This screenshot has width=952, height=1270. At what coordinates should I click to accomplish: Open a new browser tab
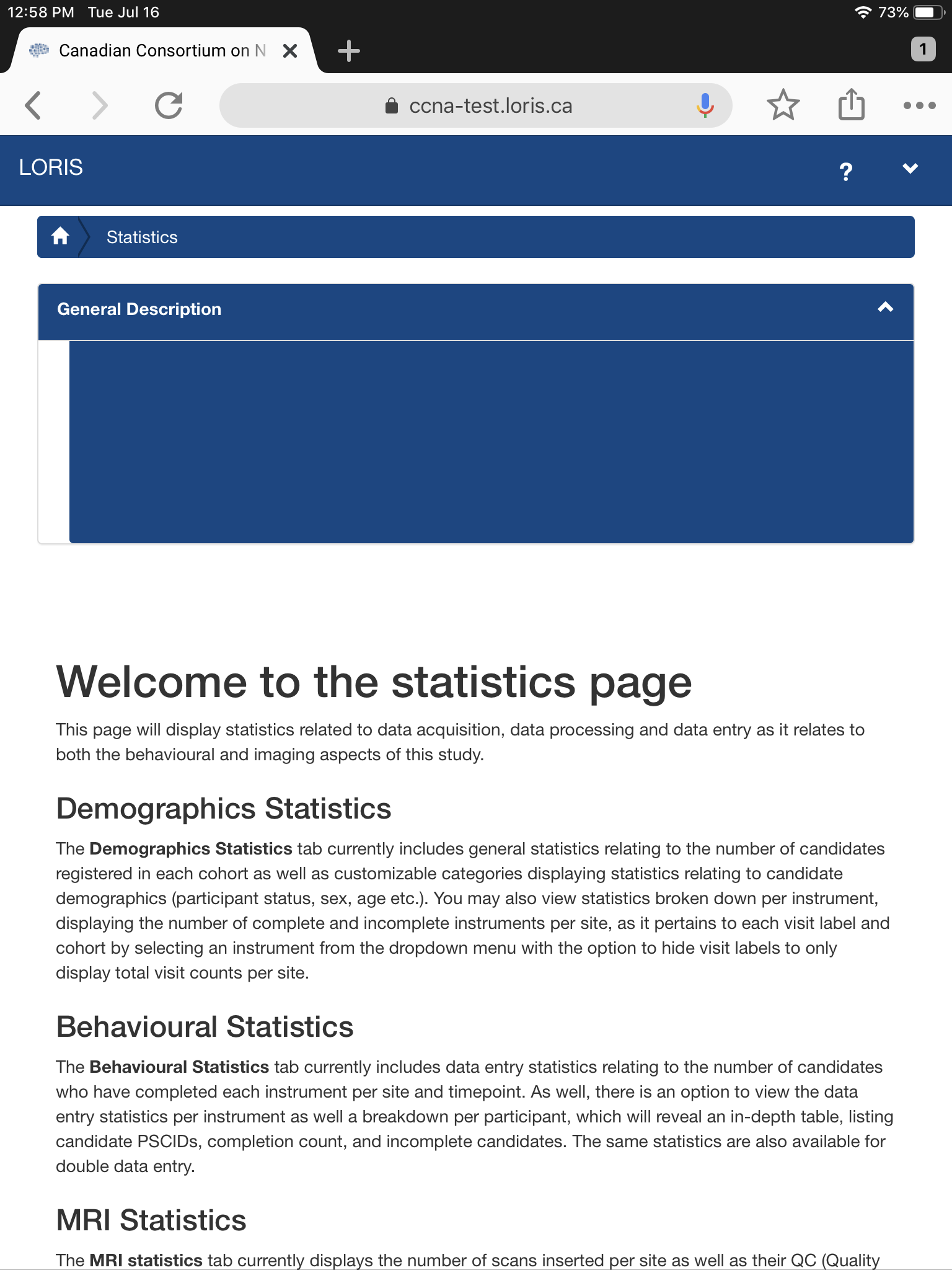[x=349, y=50]
